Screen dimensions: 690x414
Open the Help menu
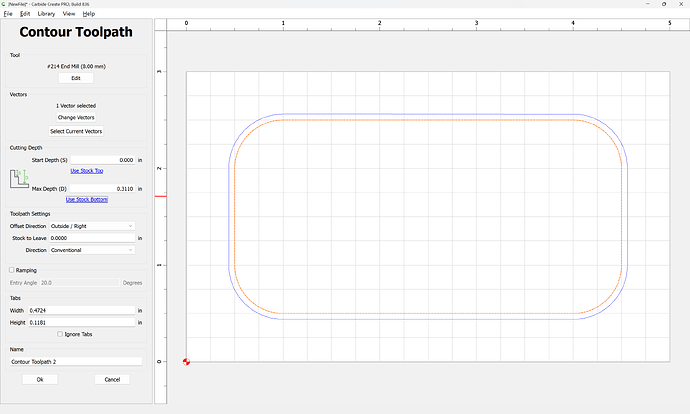(x=89, y=14)
